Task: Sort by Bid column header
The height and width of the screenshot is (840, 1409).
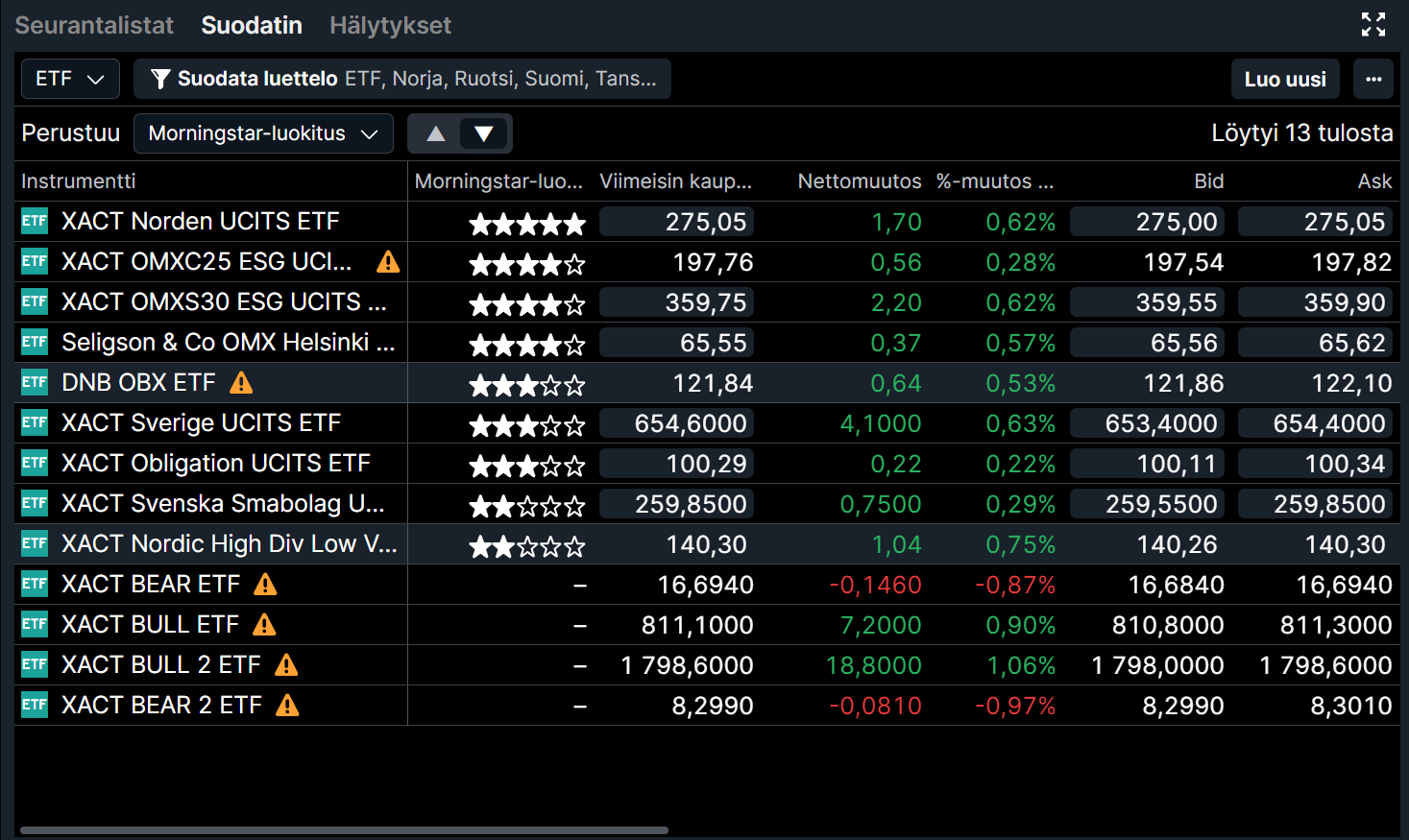Action: coord(1208,180)
